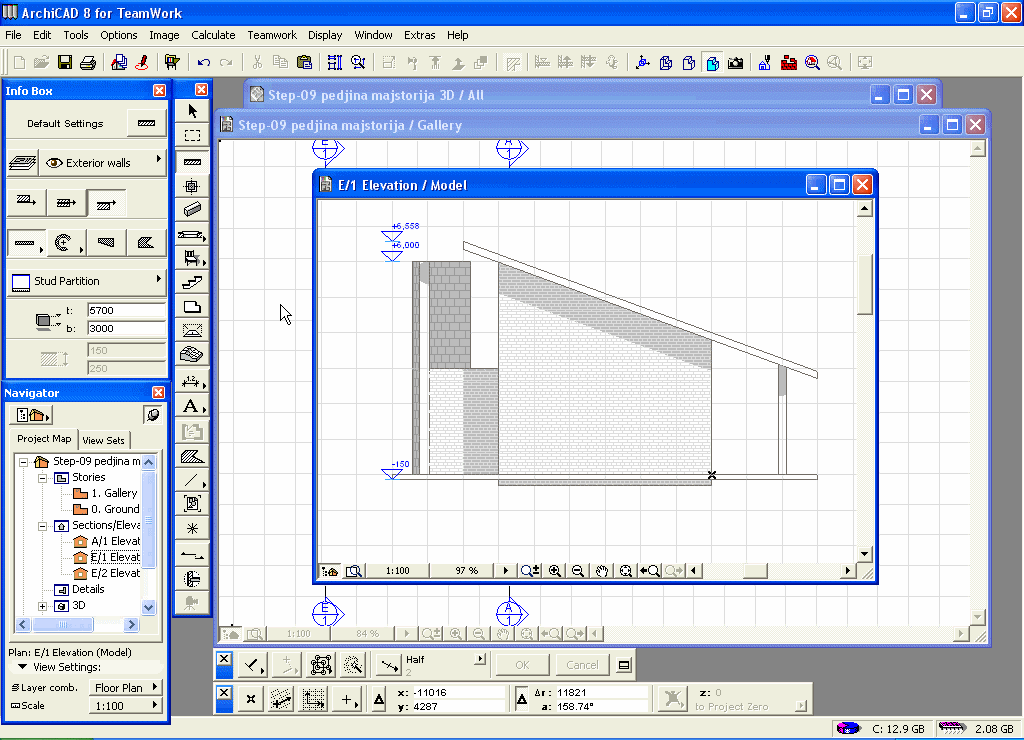
Task: Click the Cancel button in the control box
Action: (x=582, y=665)
